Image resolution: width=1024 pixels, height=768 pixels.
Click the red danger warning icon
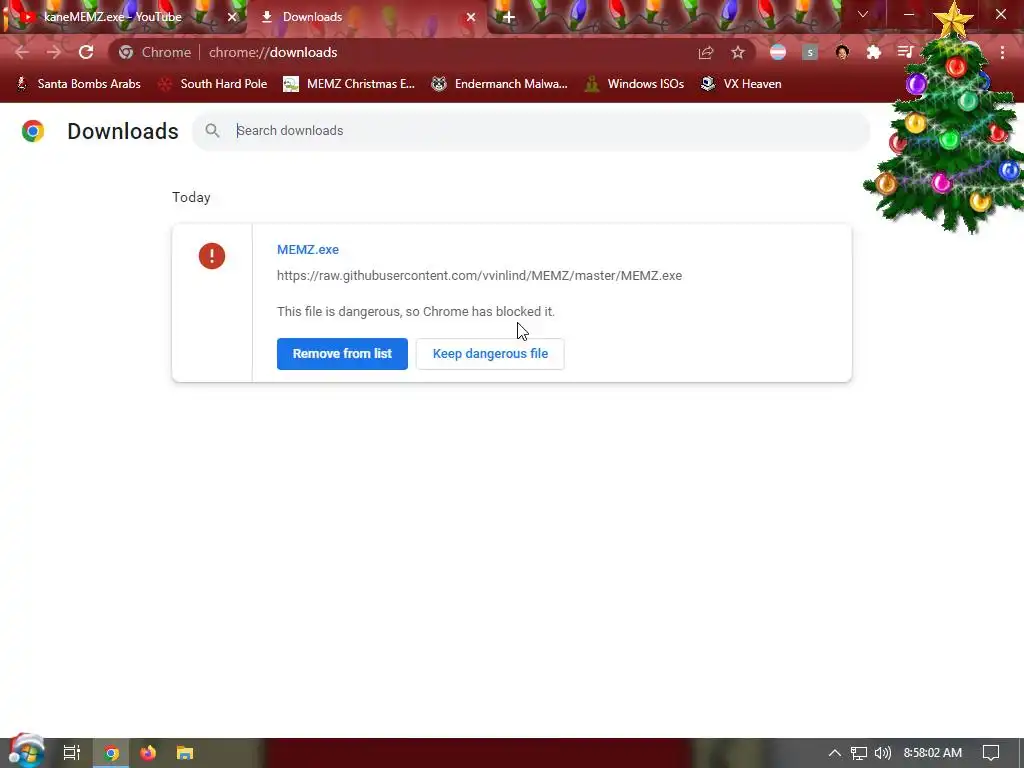[212, 256]
